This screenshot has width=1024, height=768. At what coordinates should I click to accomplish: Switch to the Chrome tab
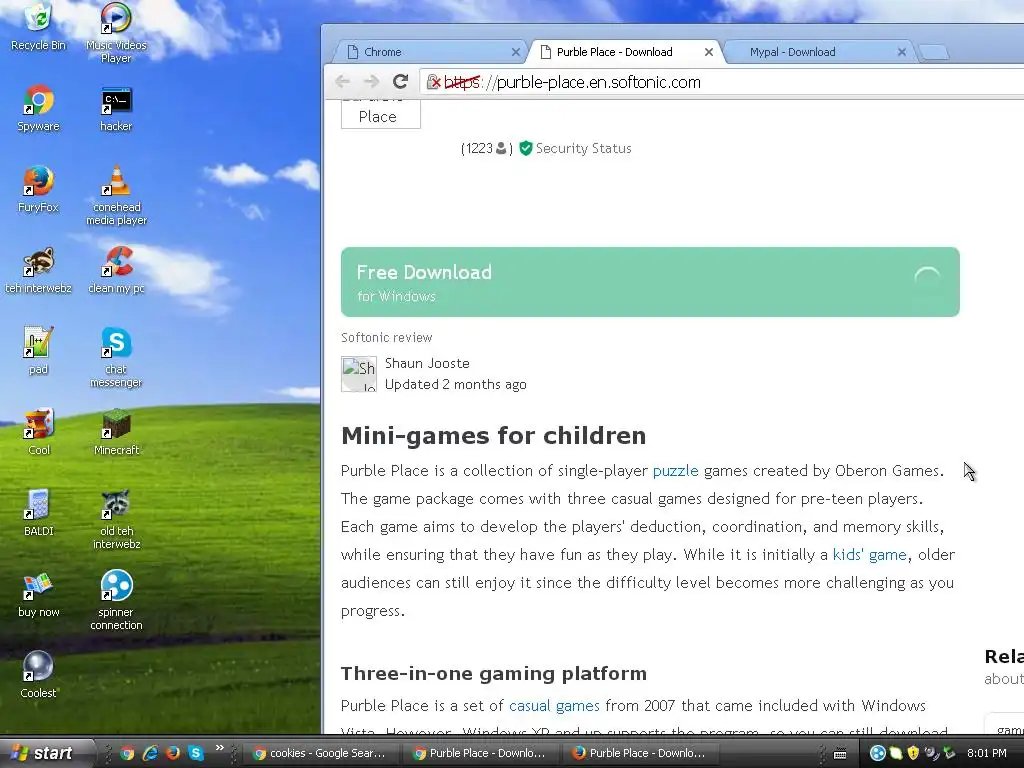tap(431, 52)
